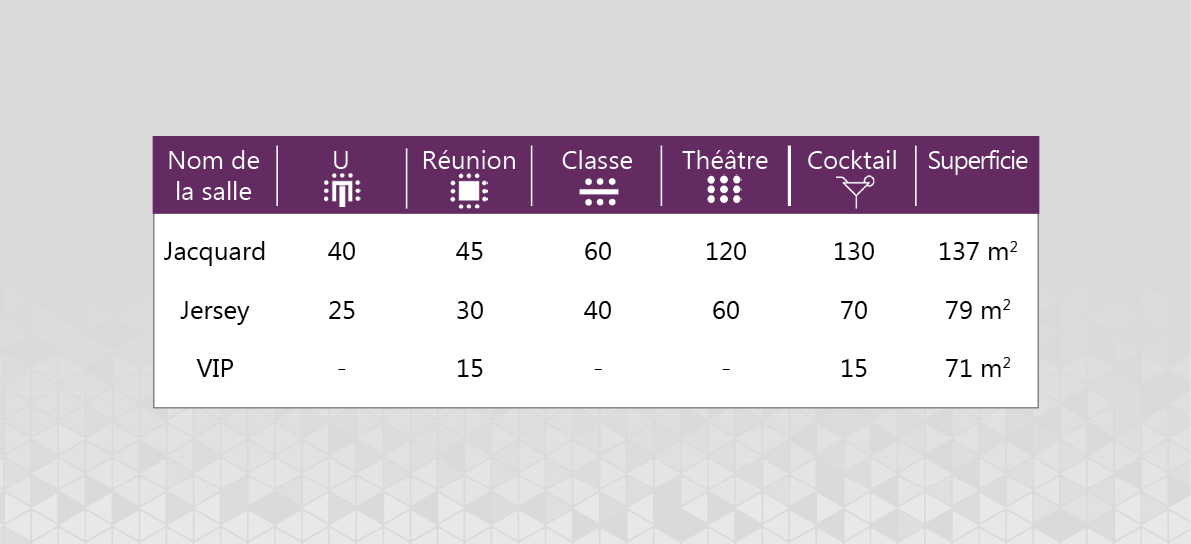Click VIP's surface area 71 m²
Viewport: 1191px width, 544px height.
pyautogui.click(x=977, y=369)
